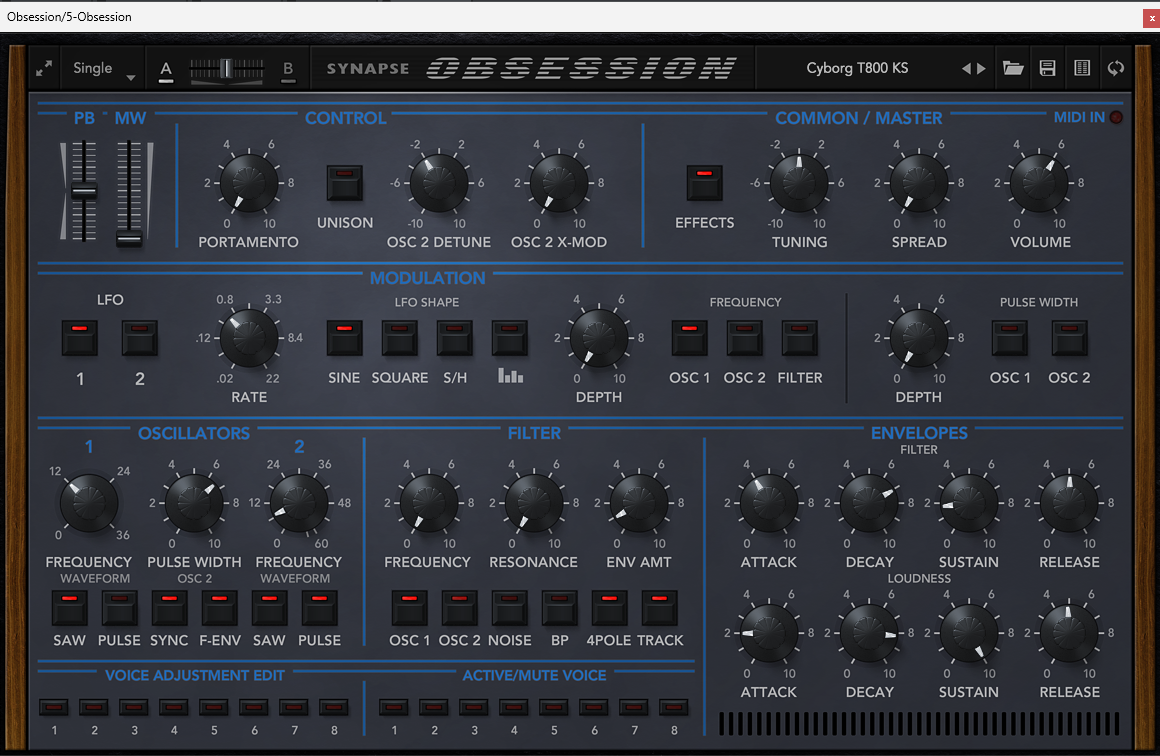Click the frequency modulation Depth knob
Screen dimensions: 1160x756
click(x=598, y=338)
